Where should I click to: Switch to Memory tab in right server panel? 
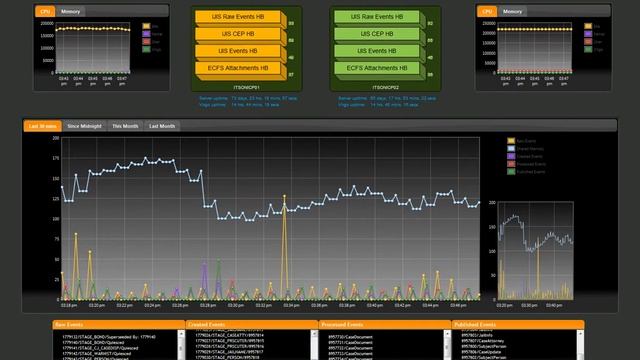point(512,11)
